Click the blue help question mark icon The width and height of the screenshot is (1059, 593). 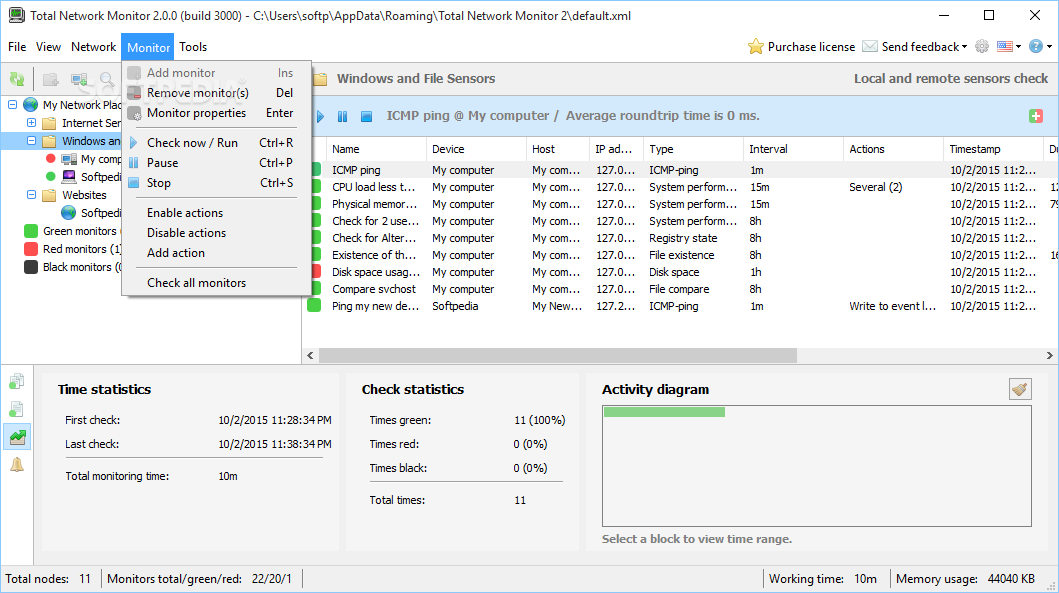1035,47
